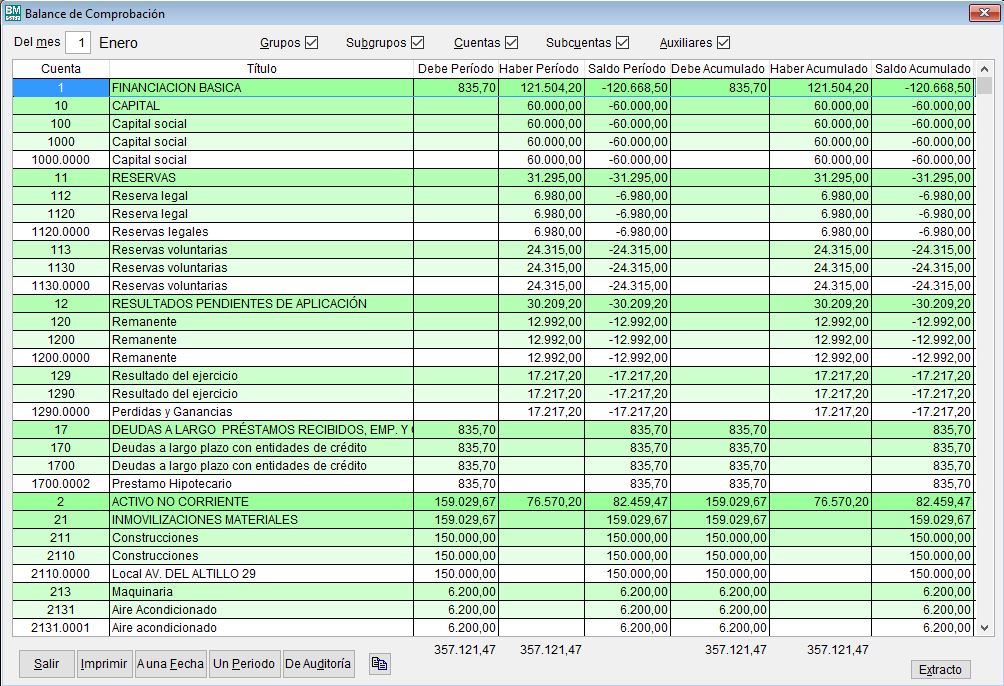Screen dimensions: 1004x686
Task: Click the copy-to-clipboard icon button
Action: [379, 664]
